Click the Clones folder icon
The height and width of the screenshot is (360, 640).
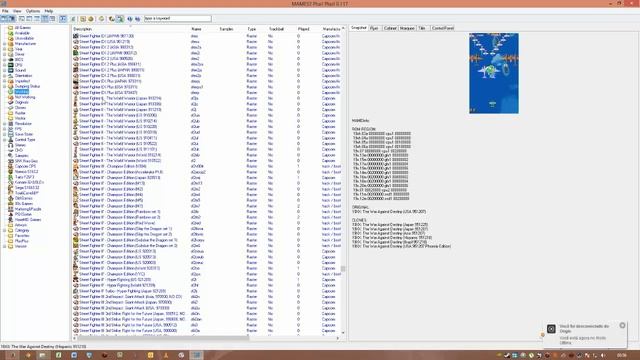point(11,108)
